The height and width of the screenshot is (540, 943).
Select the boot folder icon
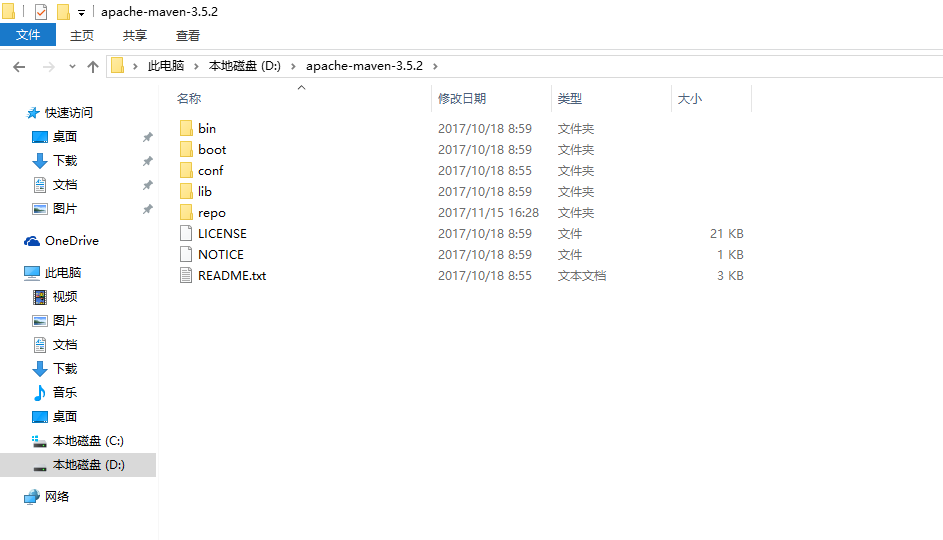pos(186,149)
